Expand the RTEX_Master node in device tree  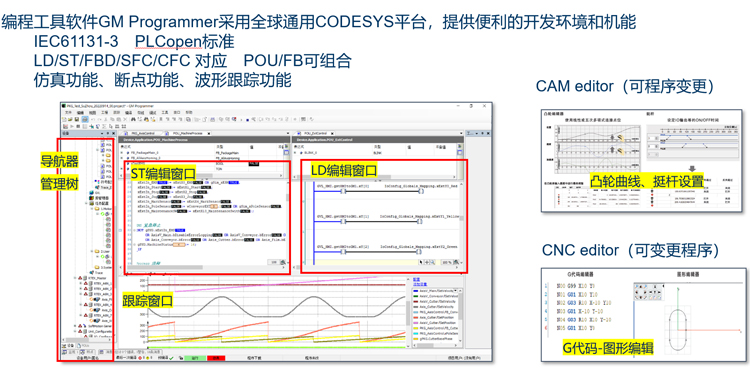pos(75,278)
